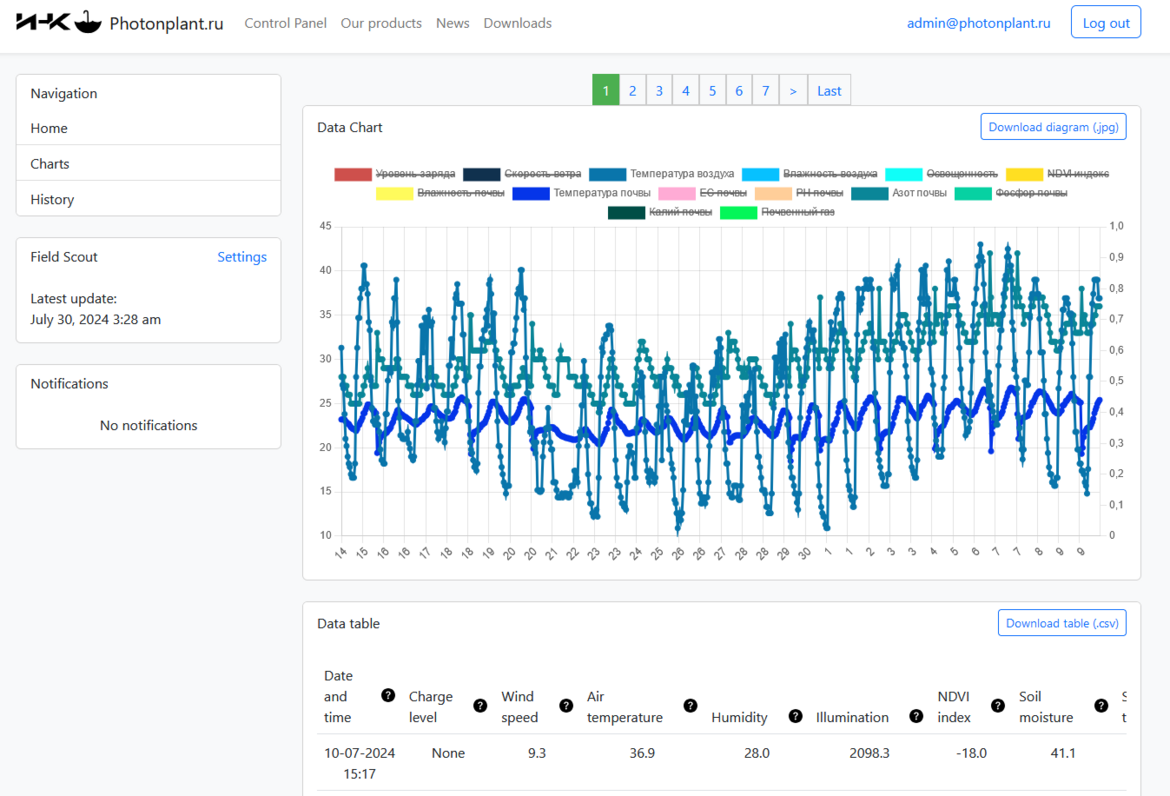Click the yellow NDVI индекс color swatch

(x=1024, y=174)
